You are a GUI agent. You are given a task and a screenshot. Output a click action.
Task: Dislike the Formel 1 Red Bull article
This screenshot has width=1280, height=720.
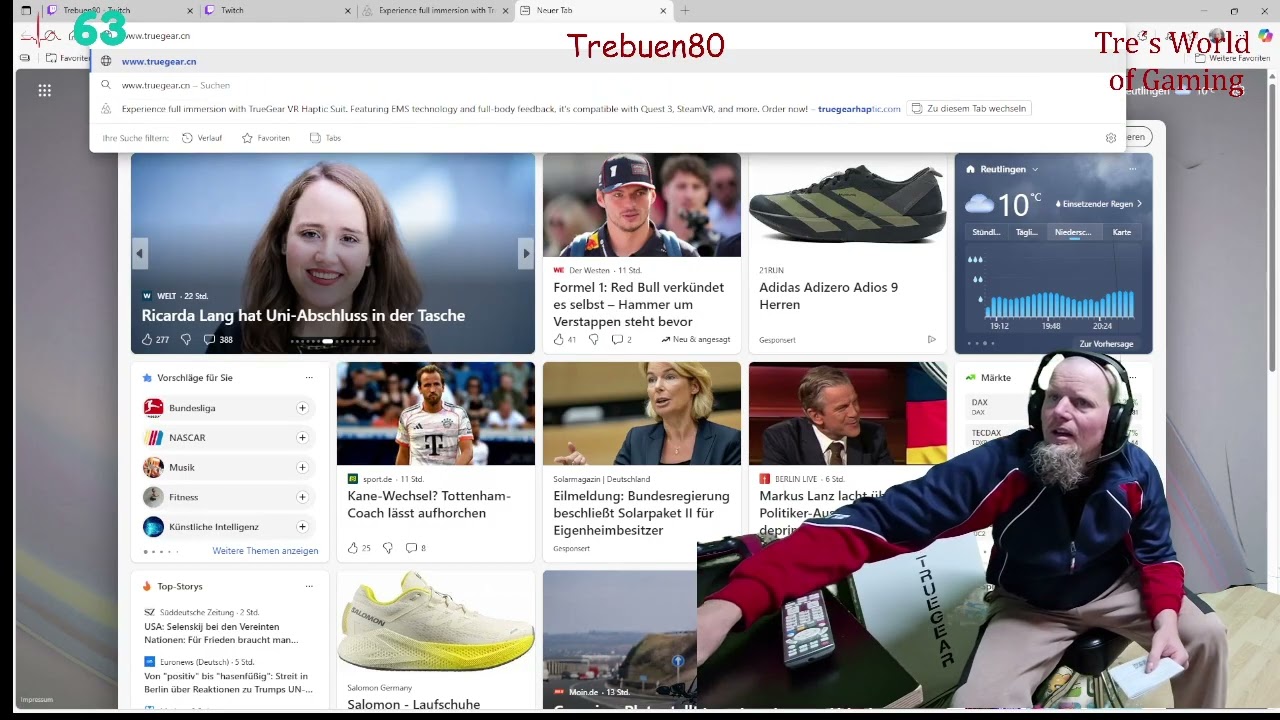coord(593,340)
